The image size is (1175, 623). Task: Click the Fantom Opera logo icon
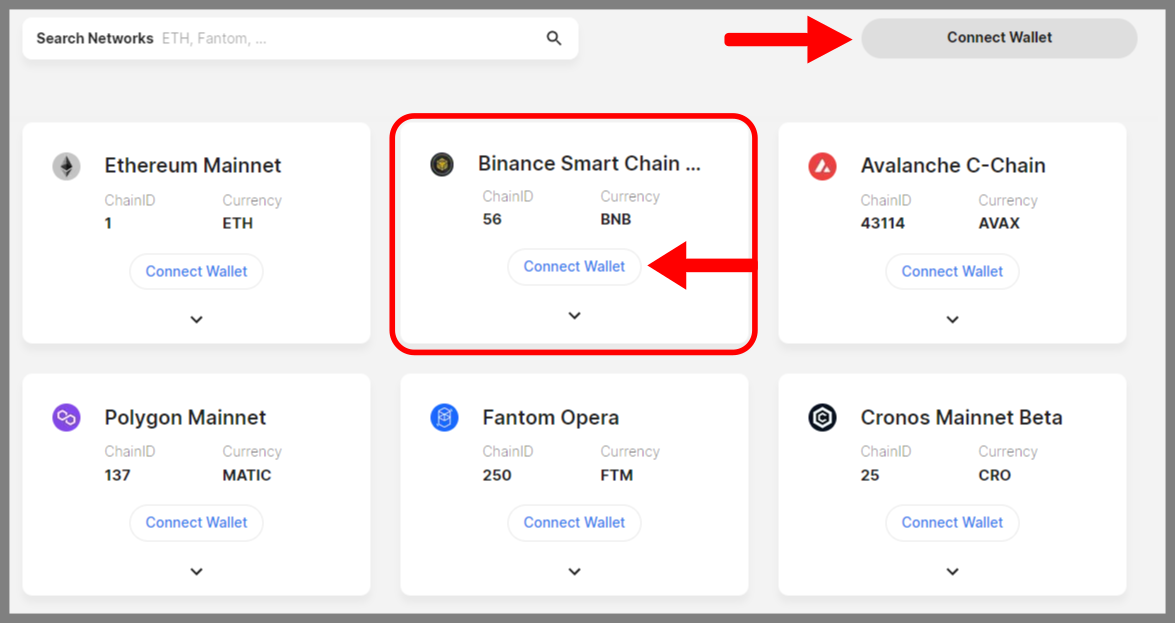[444, 417]
